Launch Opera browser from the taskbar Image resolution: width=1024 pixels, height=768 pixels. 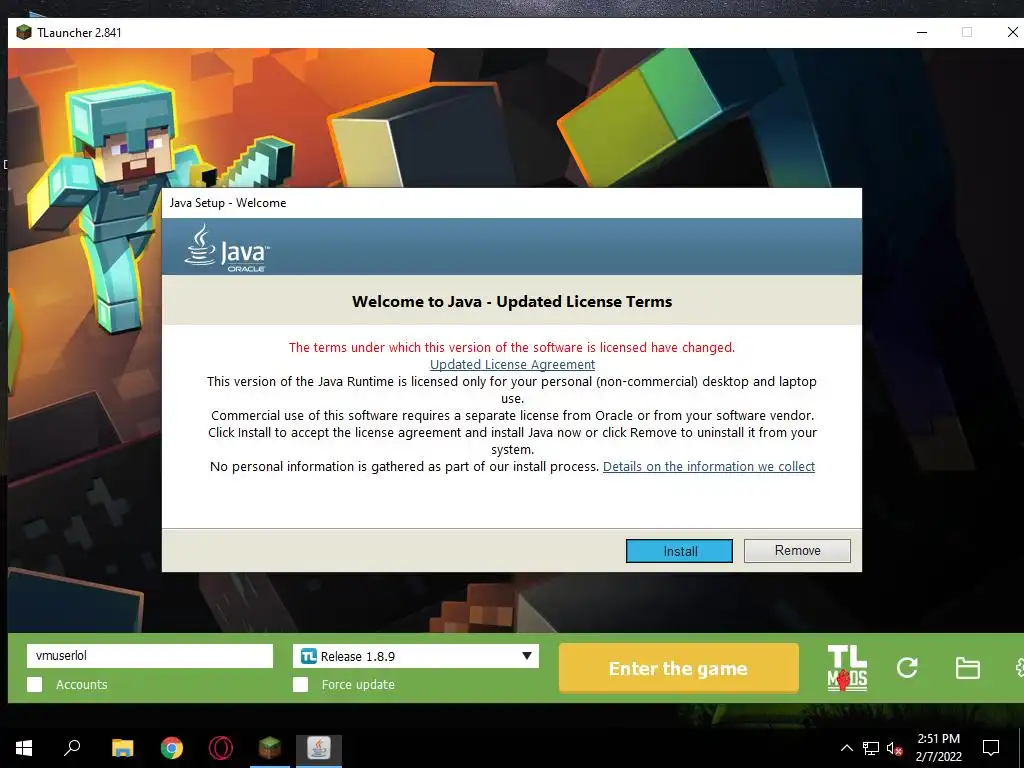221,748
